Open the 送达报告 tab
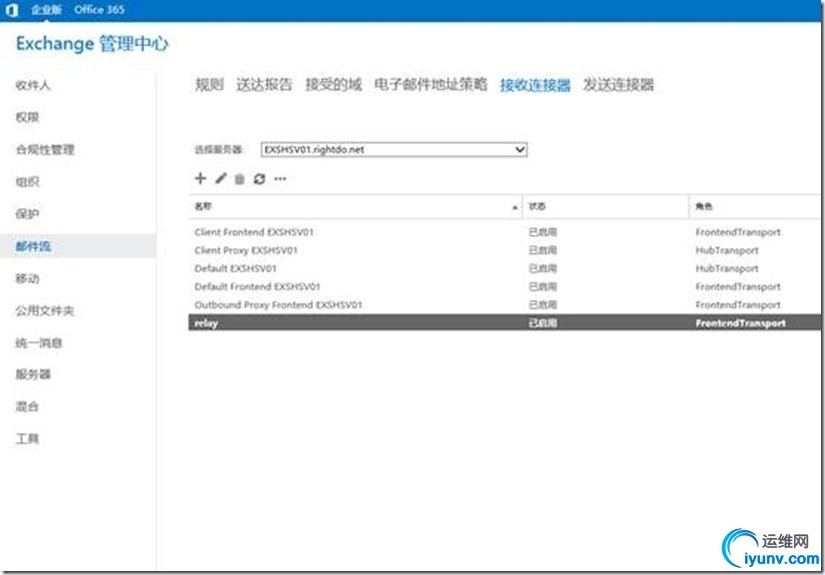This screenshot has width=825, height=575. pos(264,84)
